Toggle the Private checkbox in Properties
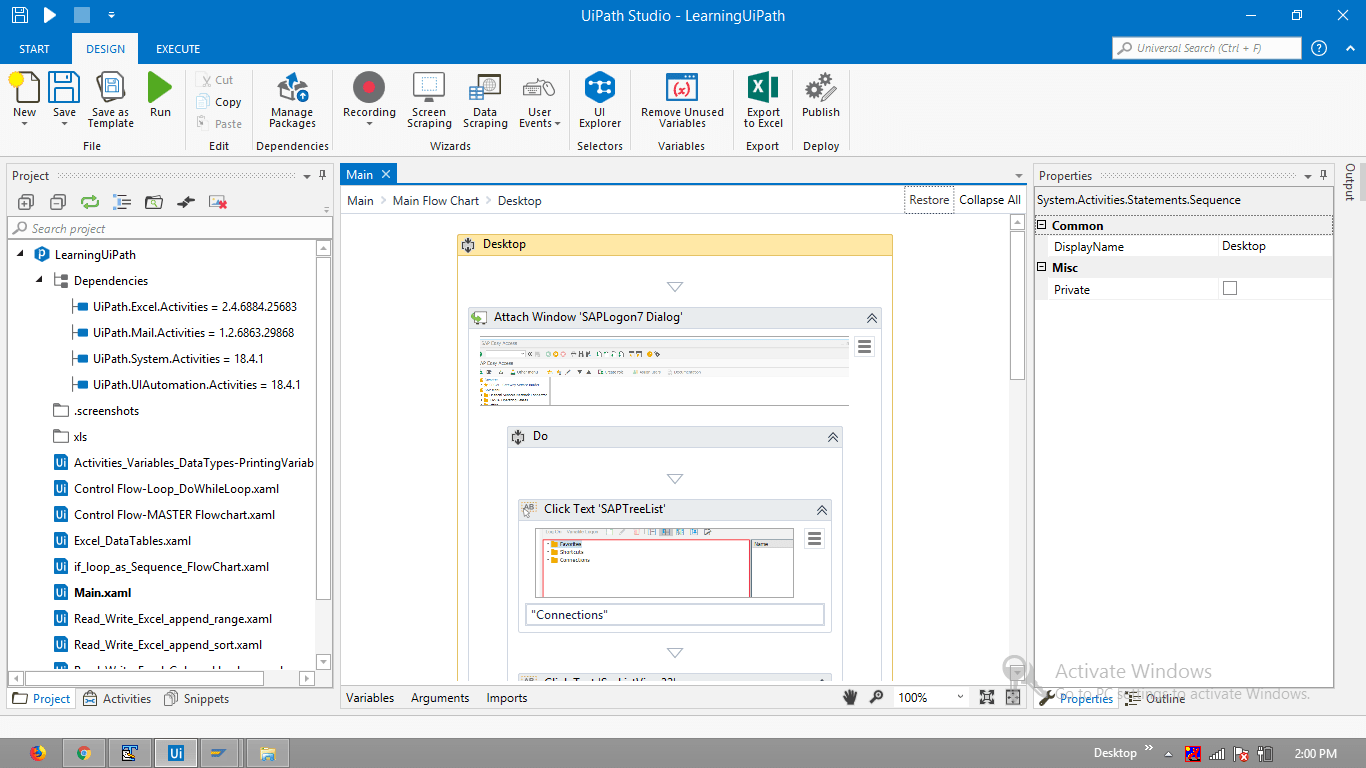Screen dimensions: 1366x768 1230,289
